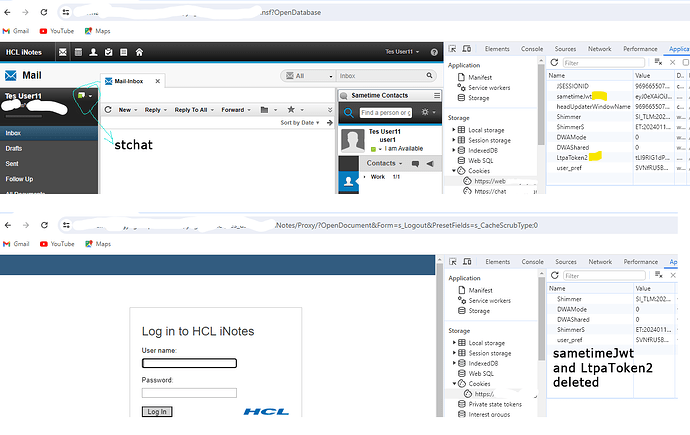
Task: Refresh cookies list in bottom DevTools
Action: click(x=555, y=275)
